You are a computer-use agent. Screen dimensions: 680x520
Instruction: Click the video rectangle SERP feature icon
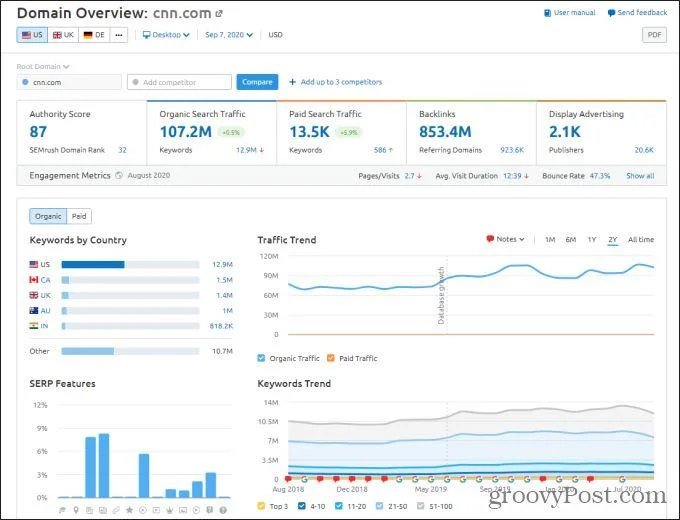(156, 510)
